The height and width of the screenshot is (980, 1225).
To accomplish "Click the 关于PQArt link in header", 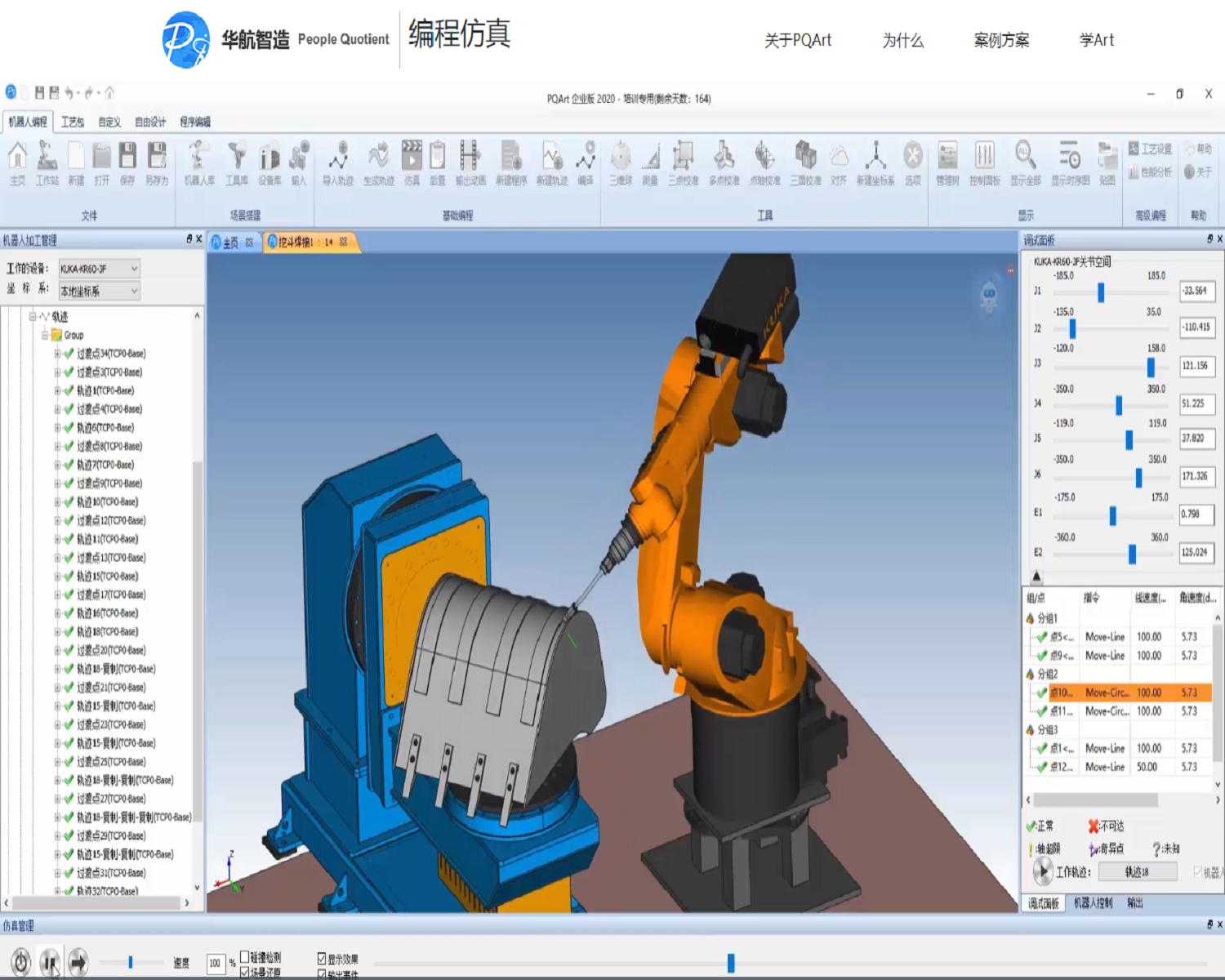I will (797, 40).
